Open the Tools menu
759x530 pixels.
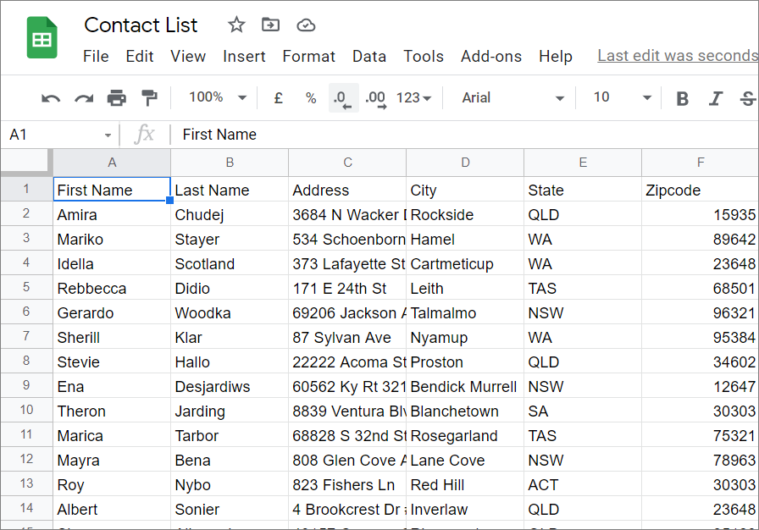424,56
